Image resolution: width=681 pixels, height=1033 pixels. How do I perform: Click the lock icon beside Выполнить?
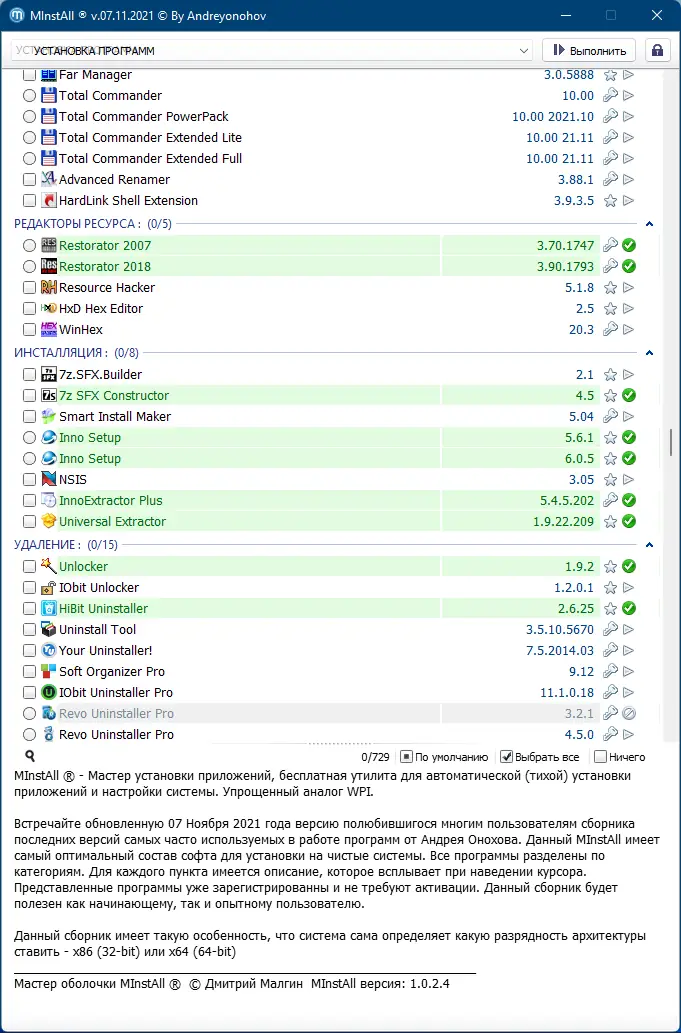(x=657, y=50)
